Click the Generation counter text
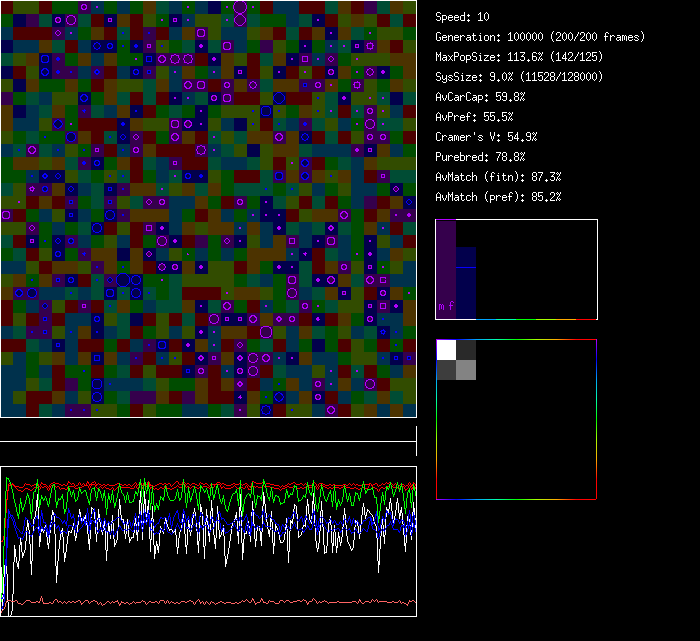Image resolution: width=700 pixels, height=641 pixels. [x=540, y=37]
